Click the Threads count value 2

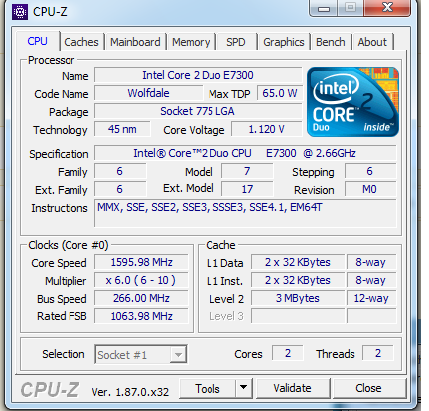pyautogui.click(x=378, y=353)
